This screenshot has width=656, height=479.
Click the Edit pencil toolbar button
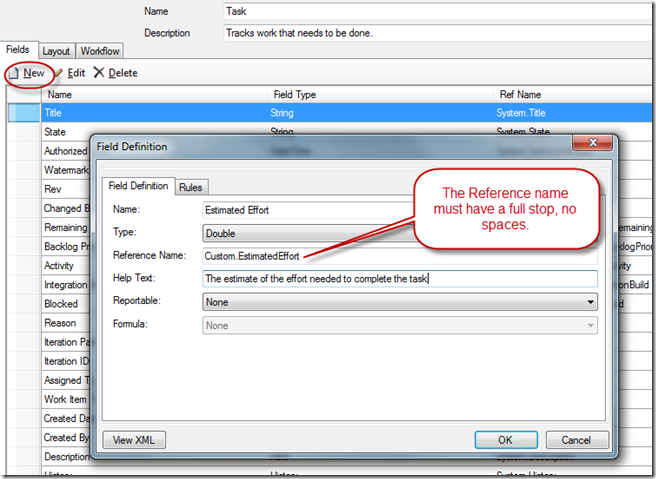pyautogui.click(x=70, y=73)
